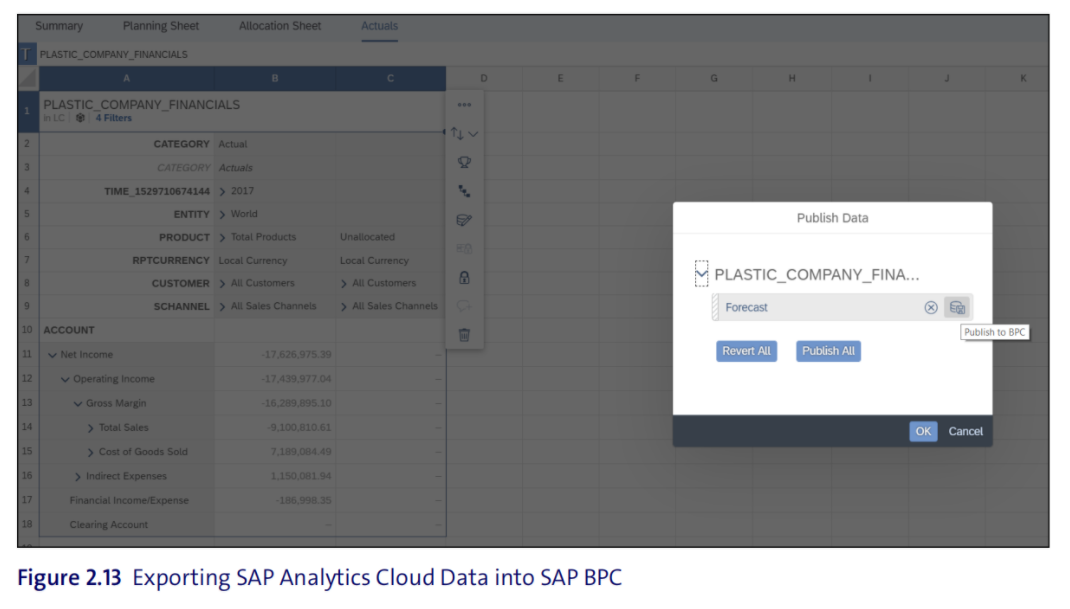Open the three-dots more actions menu
This screenshot has width=1070, height=609.
(x=464, y=105)
